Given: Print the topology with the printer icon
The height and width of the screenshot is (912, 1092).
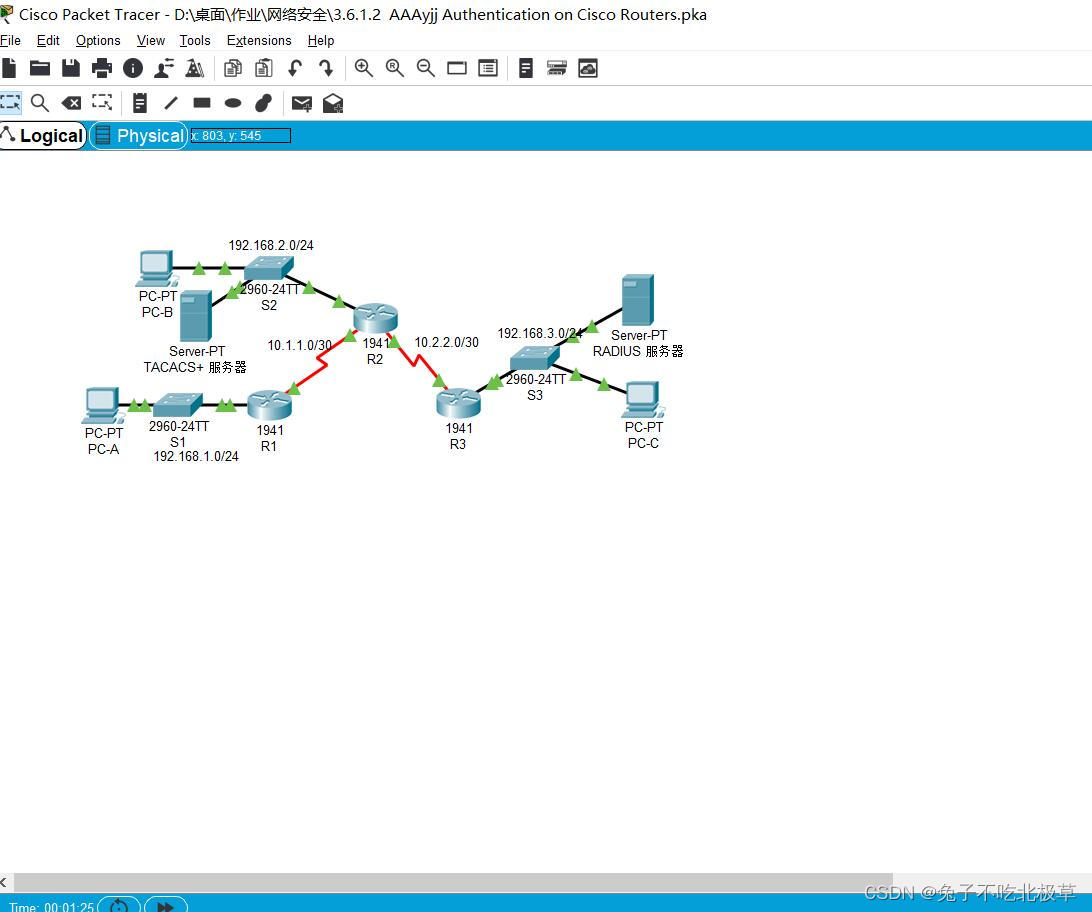Looking at the screenshot, I should click(x=102, y=68).
